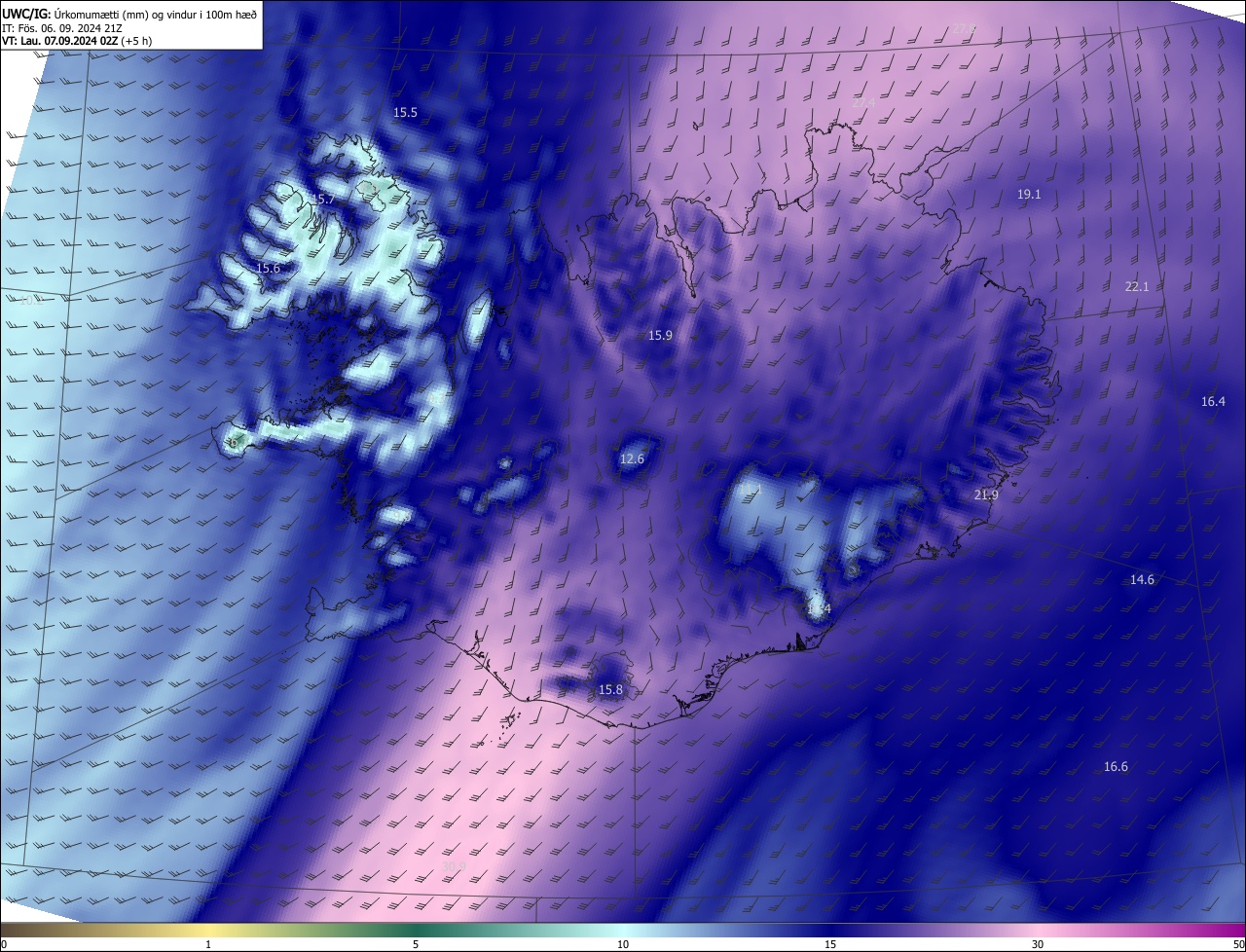Image resolution: width=1246 pixels, height=952 pixels.
Task: Click the 1 tick on the color scale
Action: (208, 944)
